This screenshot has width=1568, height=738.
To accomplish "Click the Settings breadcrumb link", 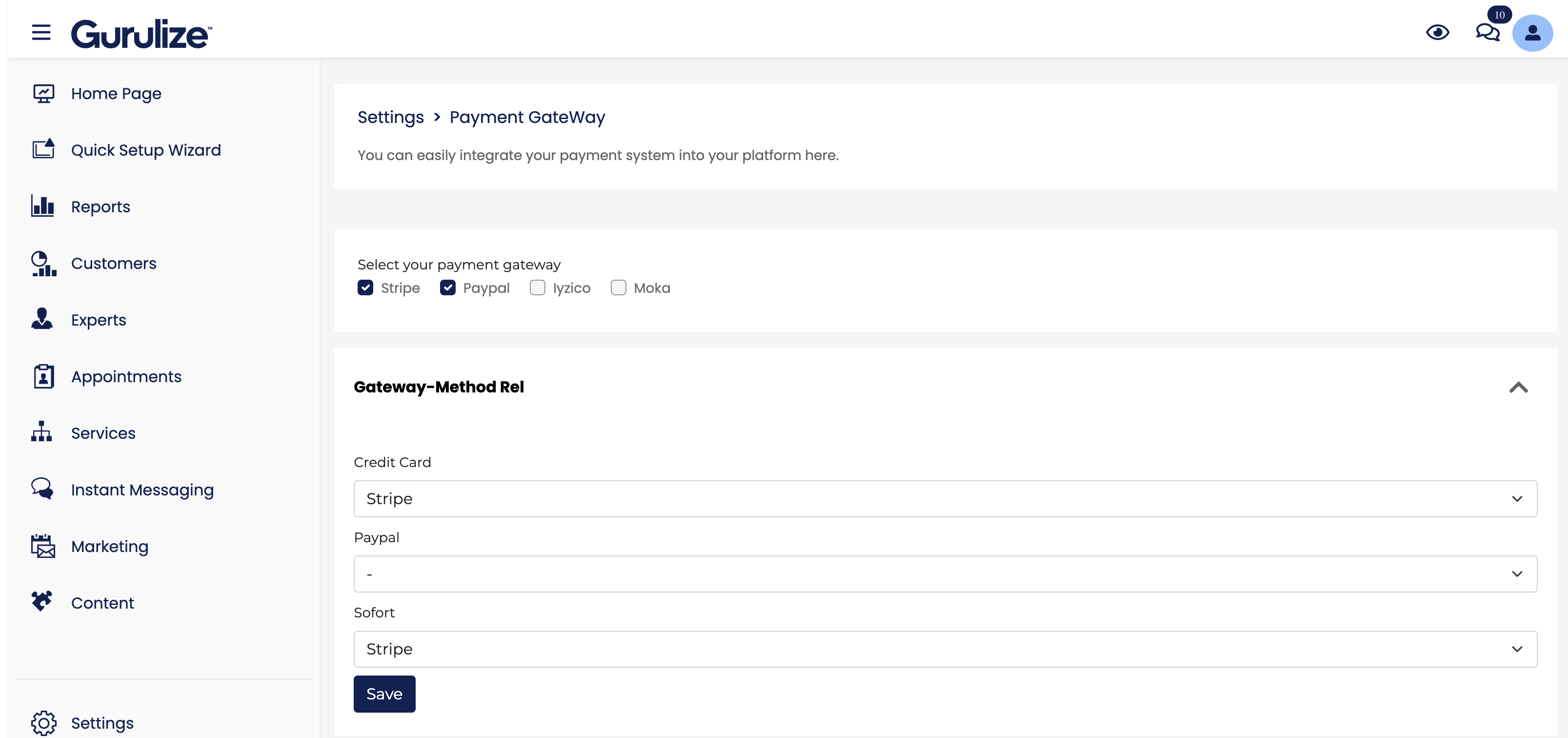I will (391, 118).
